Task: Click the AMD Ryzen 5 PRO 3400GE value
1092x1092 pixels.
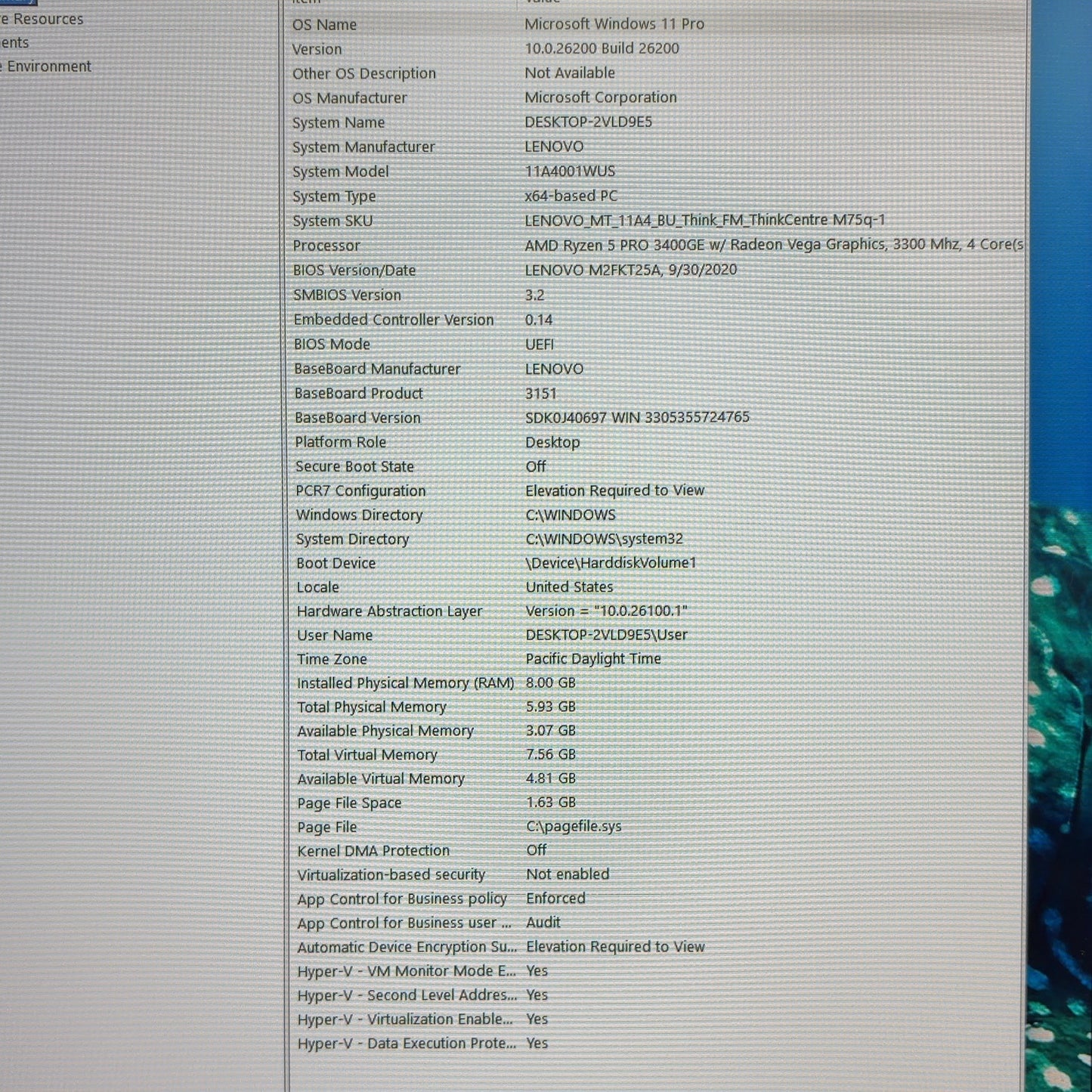Action: pyautogui.click(x=774, y=245)
